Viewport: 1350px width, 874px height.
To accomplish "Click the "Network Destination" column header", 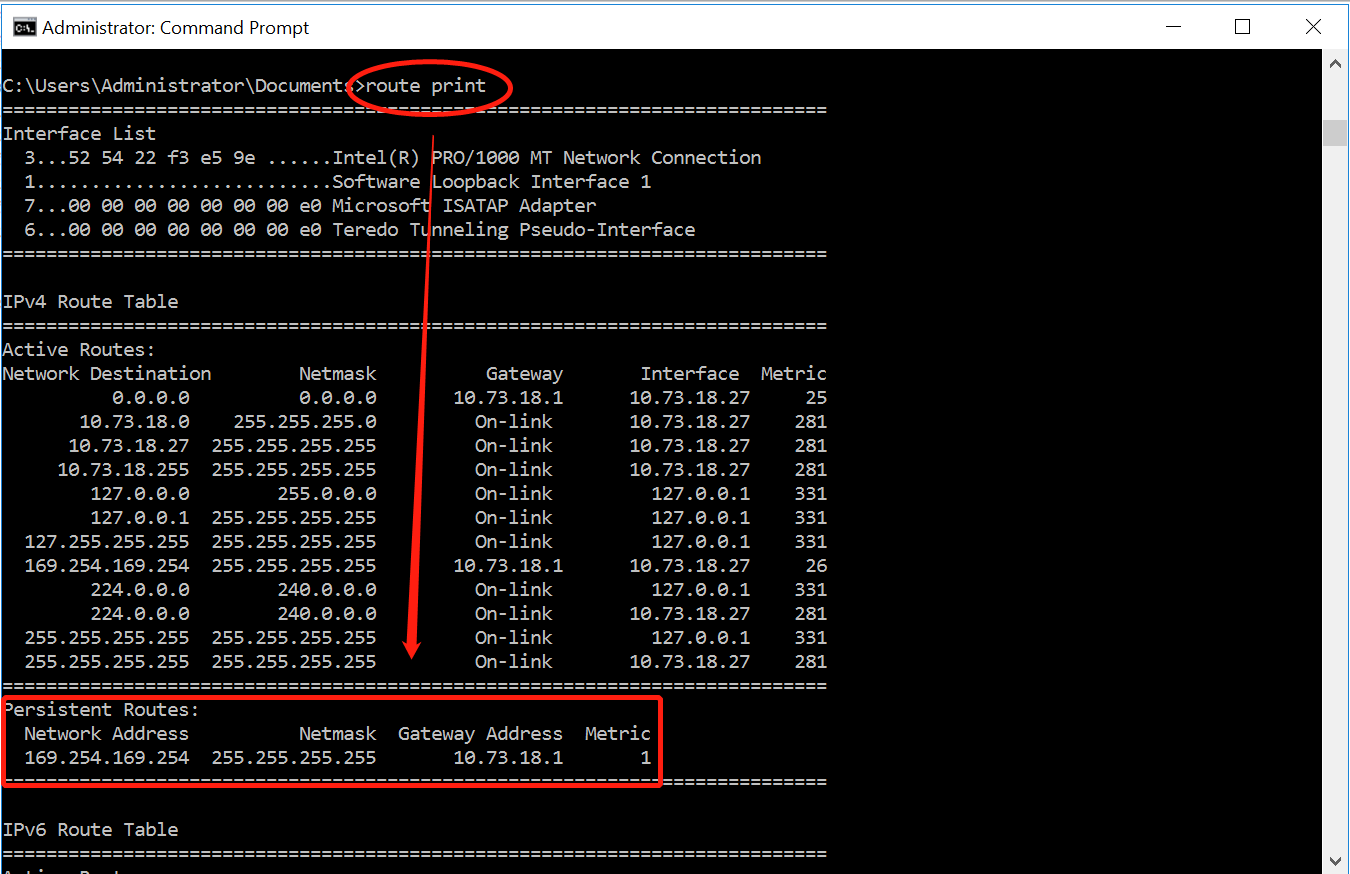I will [107, 374].
